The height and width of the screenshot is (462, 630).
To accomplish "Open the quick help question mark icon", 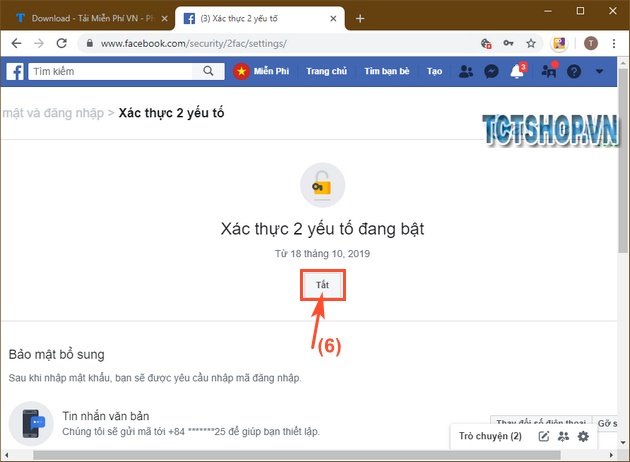I will [574, 72].
